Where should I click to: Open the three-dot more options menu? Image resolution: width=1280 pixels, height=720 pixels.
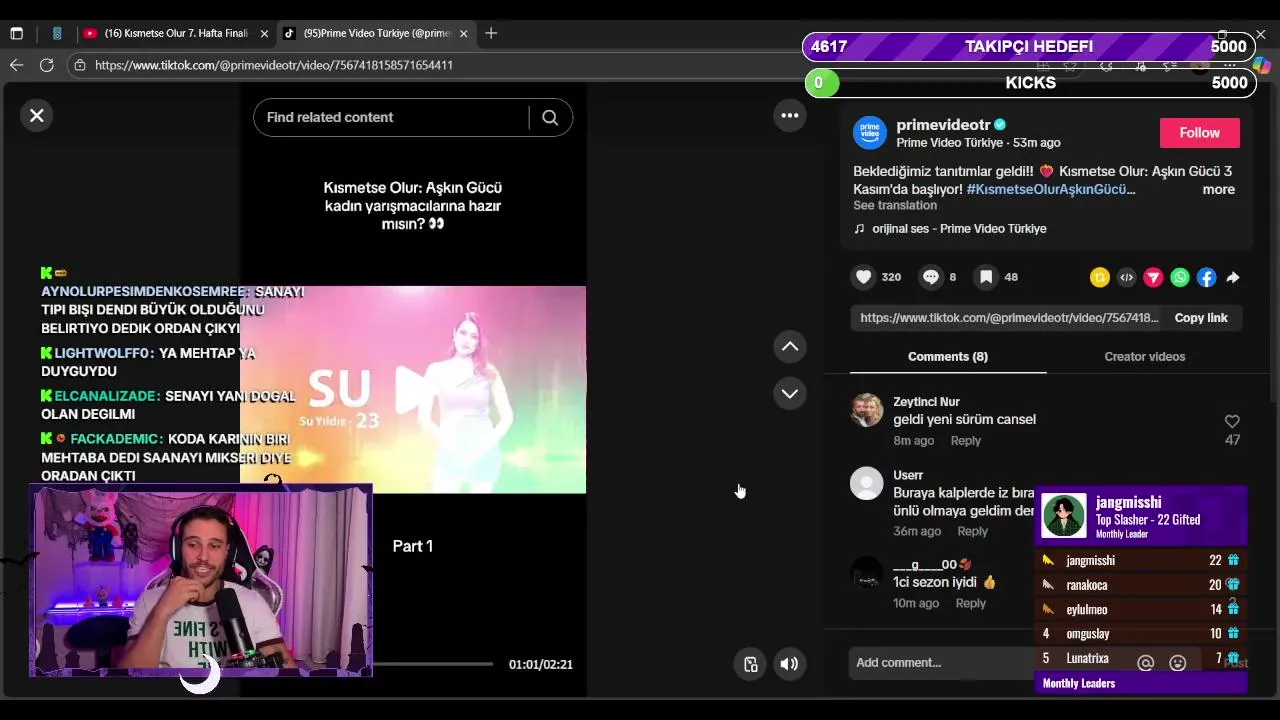[790, 115]
